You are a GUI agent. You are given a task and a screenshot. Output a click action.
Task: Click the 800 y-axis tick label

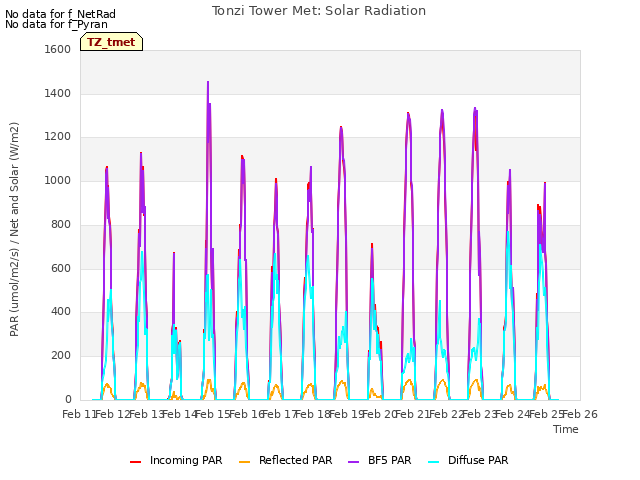click(x=61, y=224)
